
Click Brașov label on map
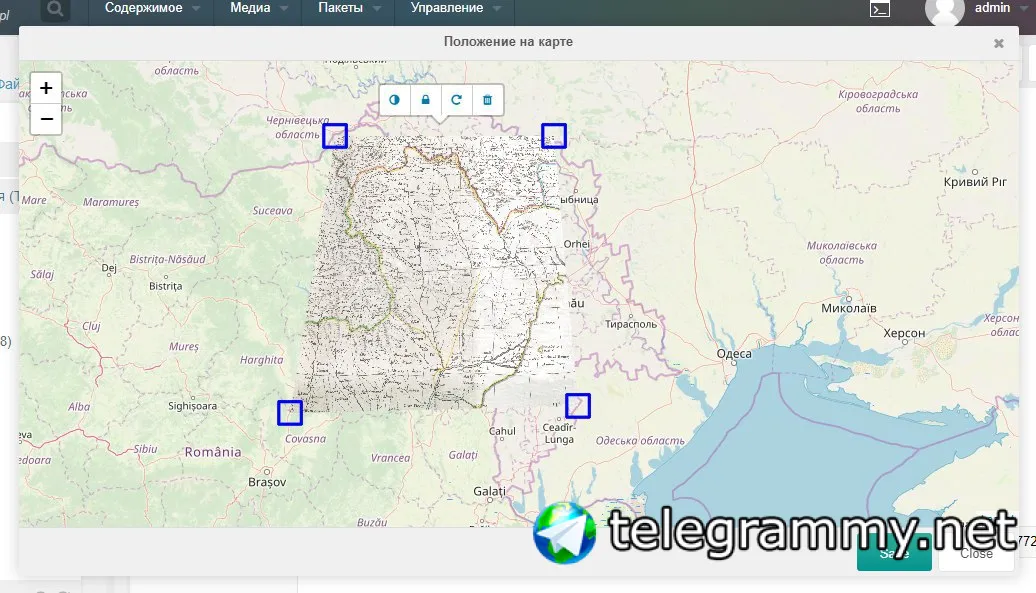tap(267, 482)
